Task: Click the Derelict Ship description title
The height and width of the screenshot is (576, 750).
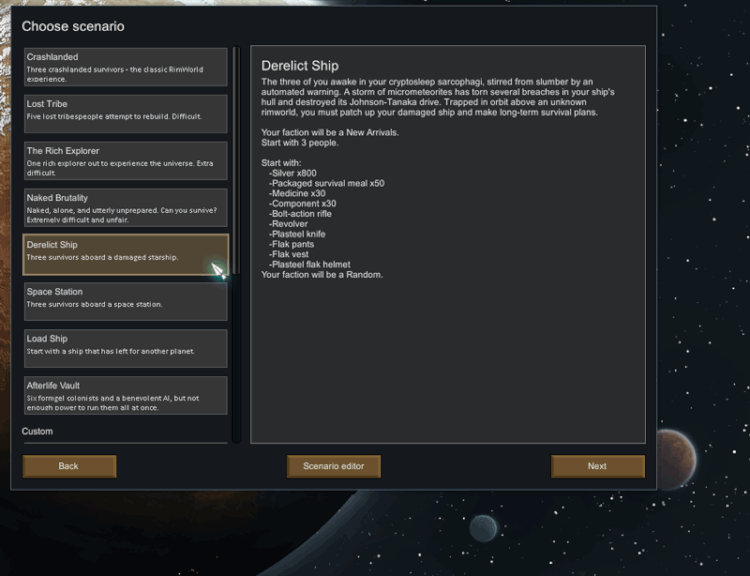Action: [300, 66]
